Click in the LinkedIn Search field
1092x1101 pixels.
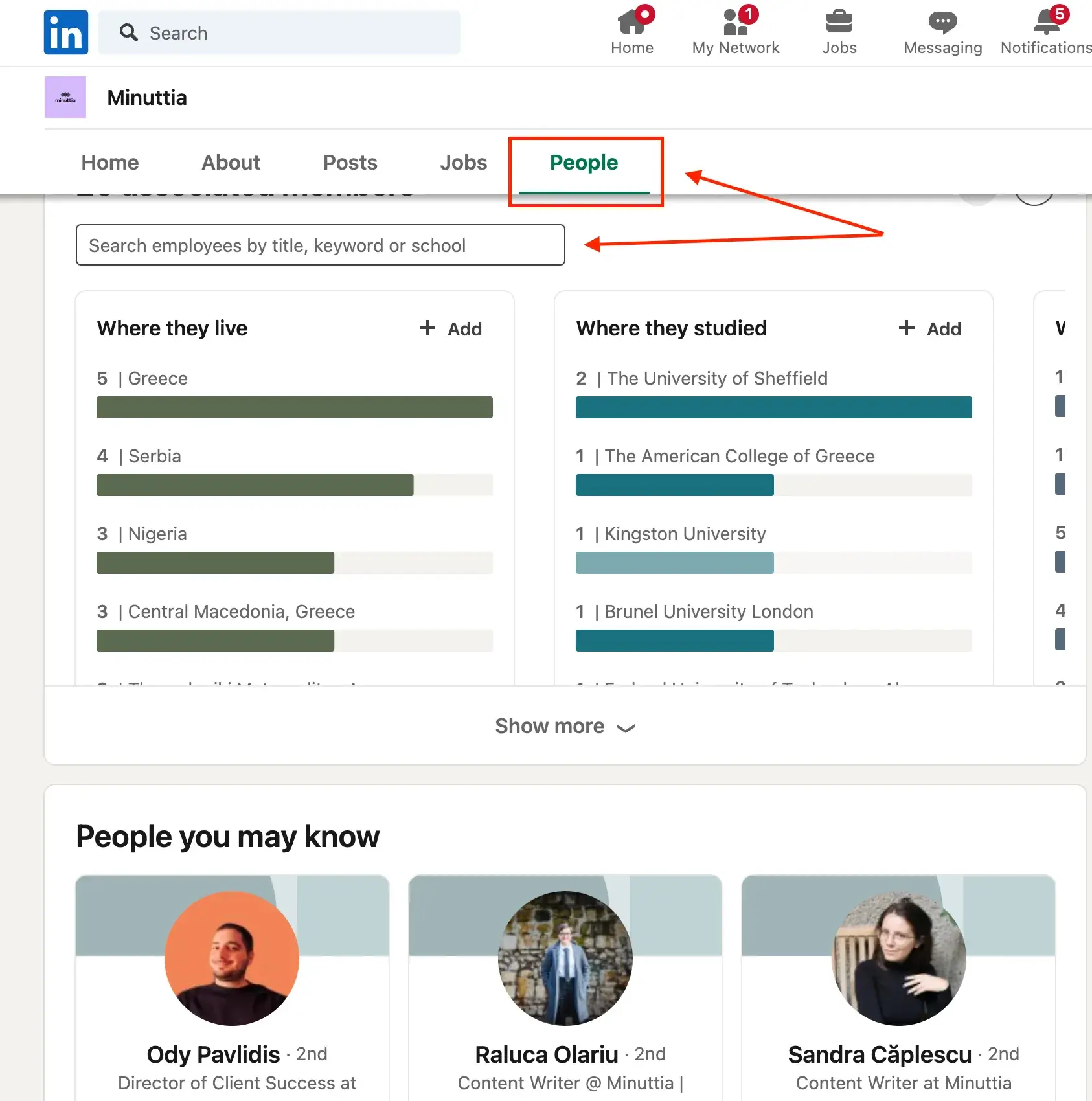coord(279,32)
